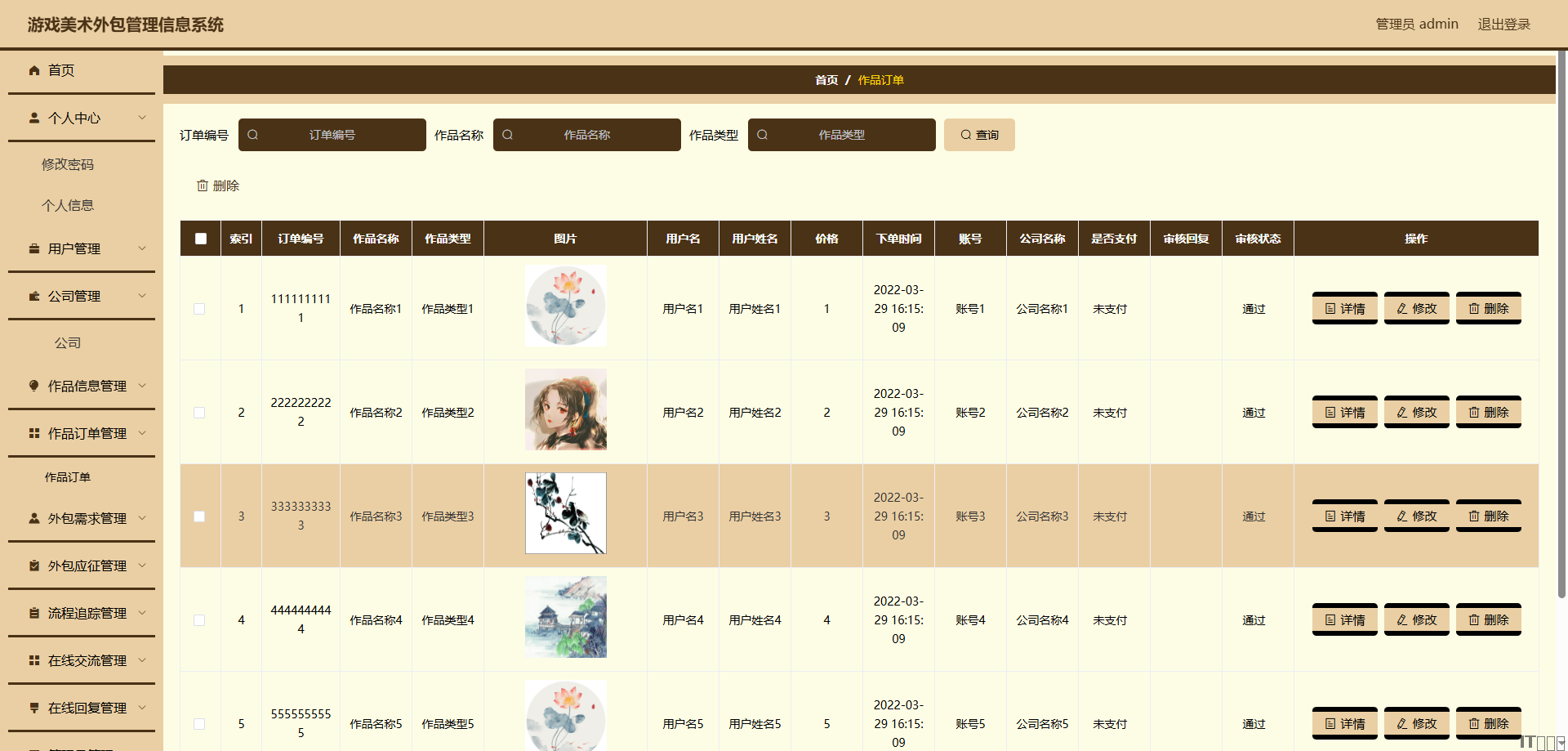Image resolution: width=1568 pixels, height=751 pixels.
Task: Expand the 在线交流管理 menu chevron
Action: coord(142,660)
